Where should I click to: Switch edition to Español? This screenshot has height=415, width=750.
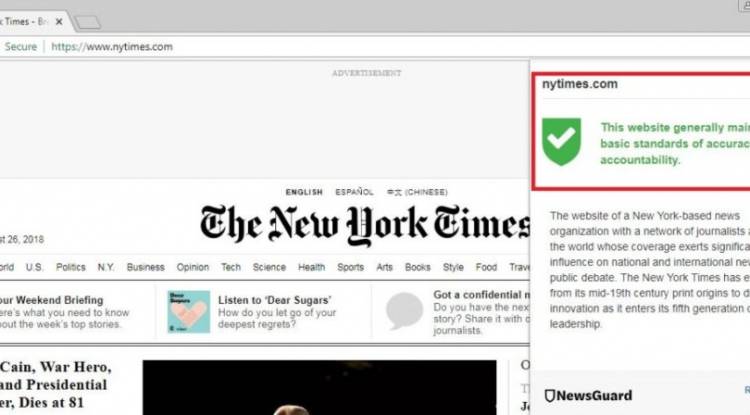tap(354, 192)
